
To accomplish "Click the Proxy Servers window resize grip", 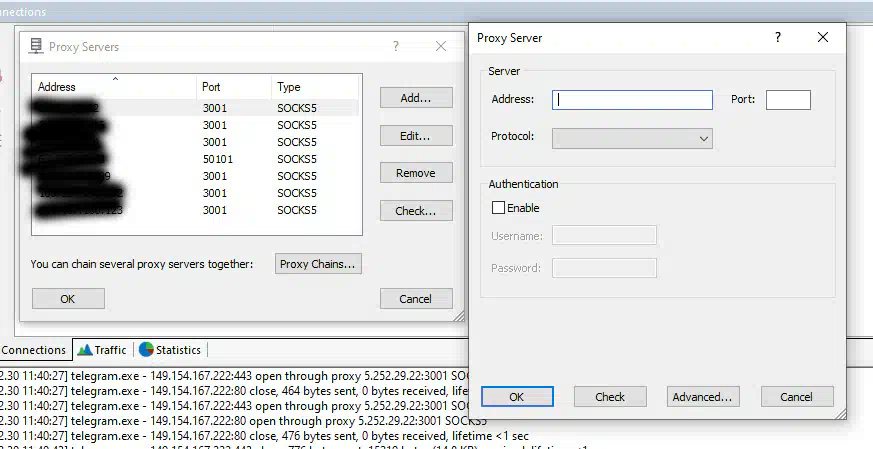I will 459,316.
